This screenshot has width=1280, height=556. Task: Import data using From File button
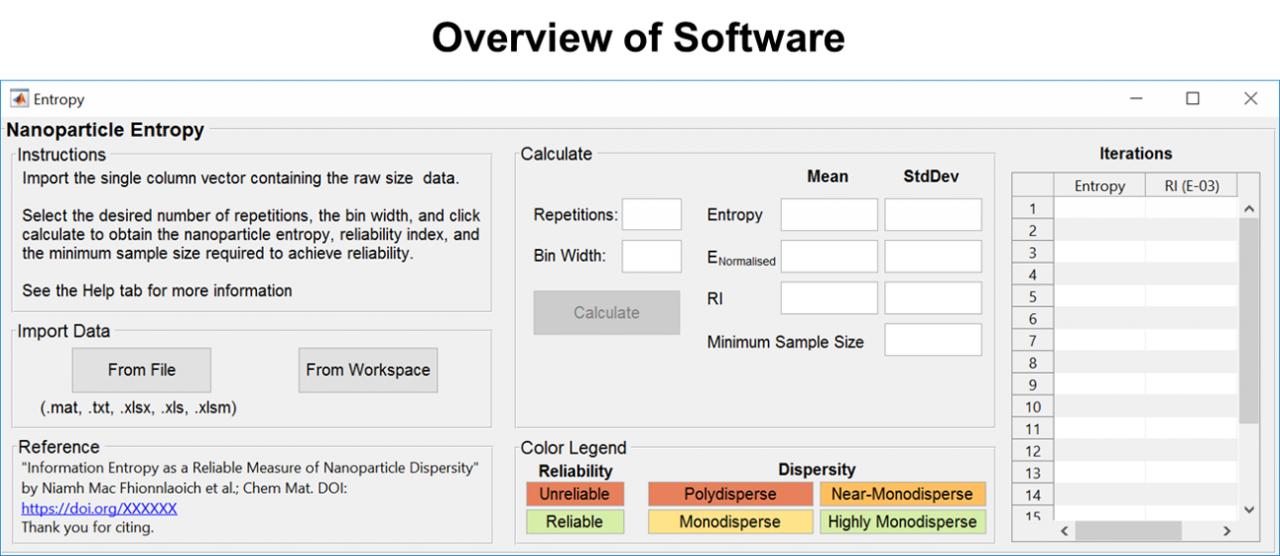coord(142,370)
